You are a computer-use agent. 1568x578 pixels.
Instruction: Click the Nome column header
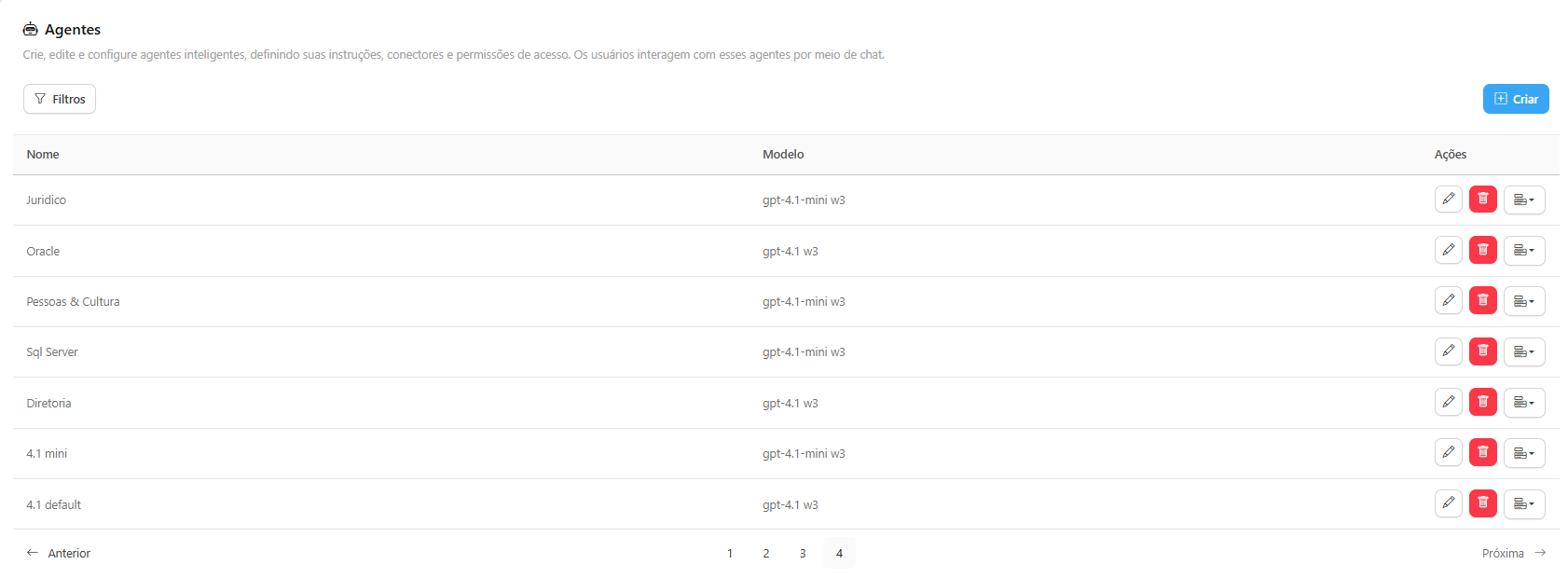tap(43, 155)
